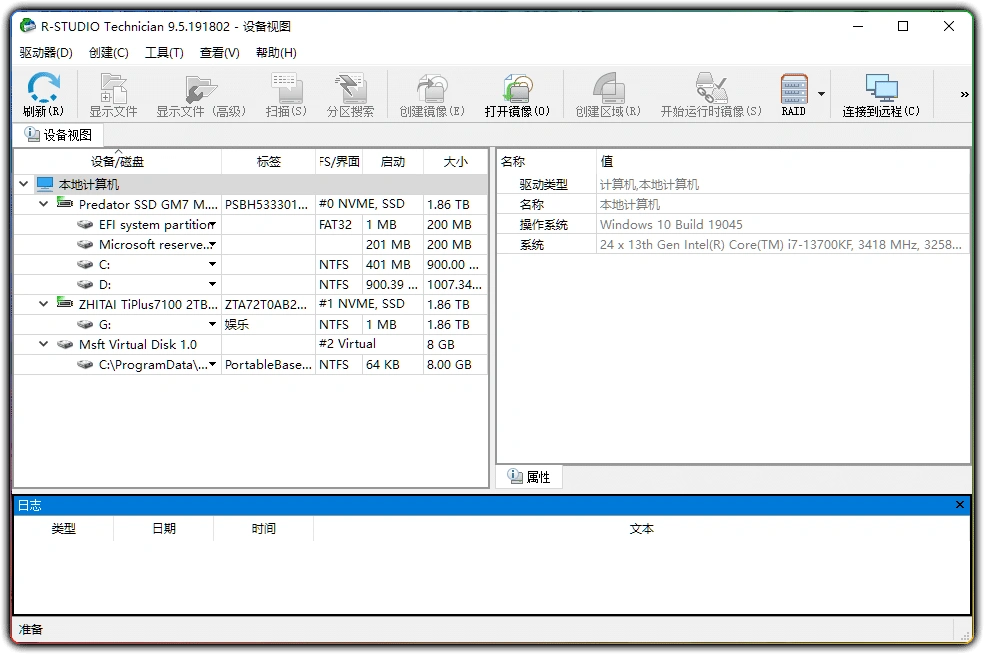Sort by 标签 column header

tap(269, 161)
